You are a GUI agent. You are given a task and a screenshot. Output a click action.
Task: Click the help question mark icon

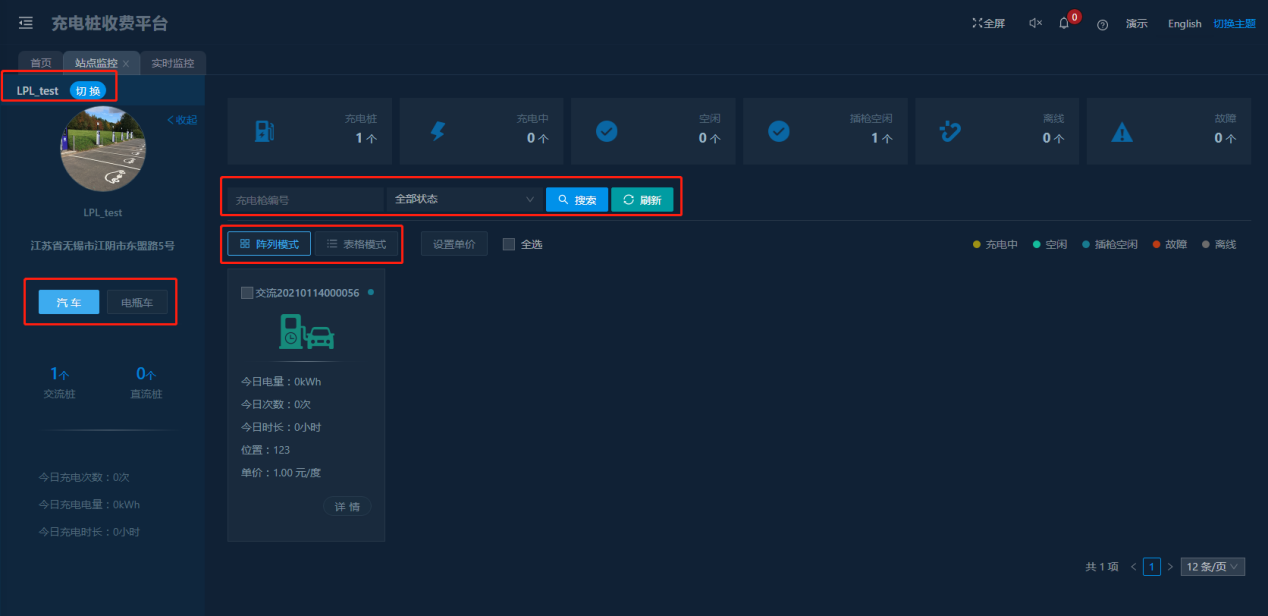click(1102, 24)
